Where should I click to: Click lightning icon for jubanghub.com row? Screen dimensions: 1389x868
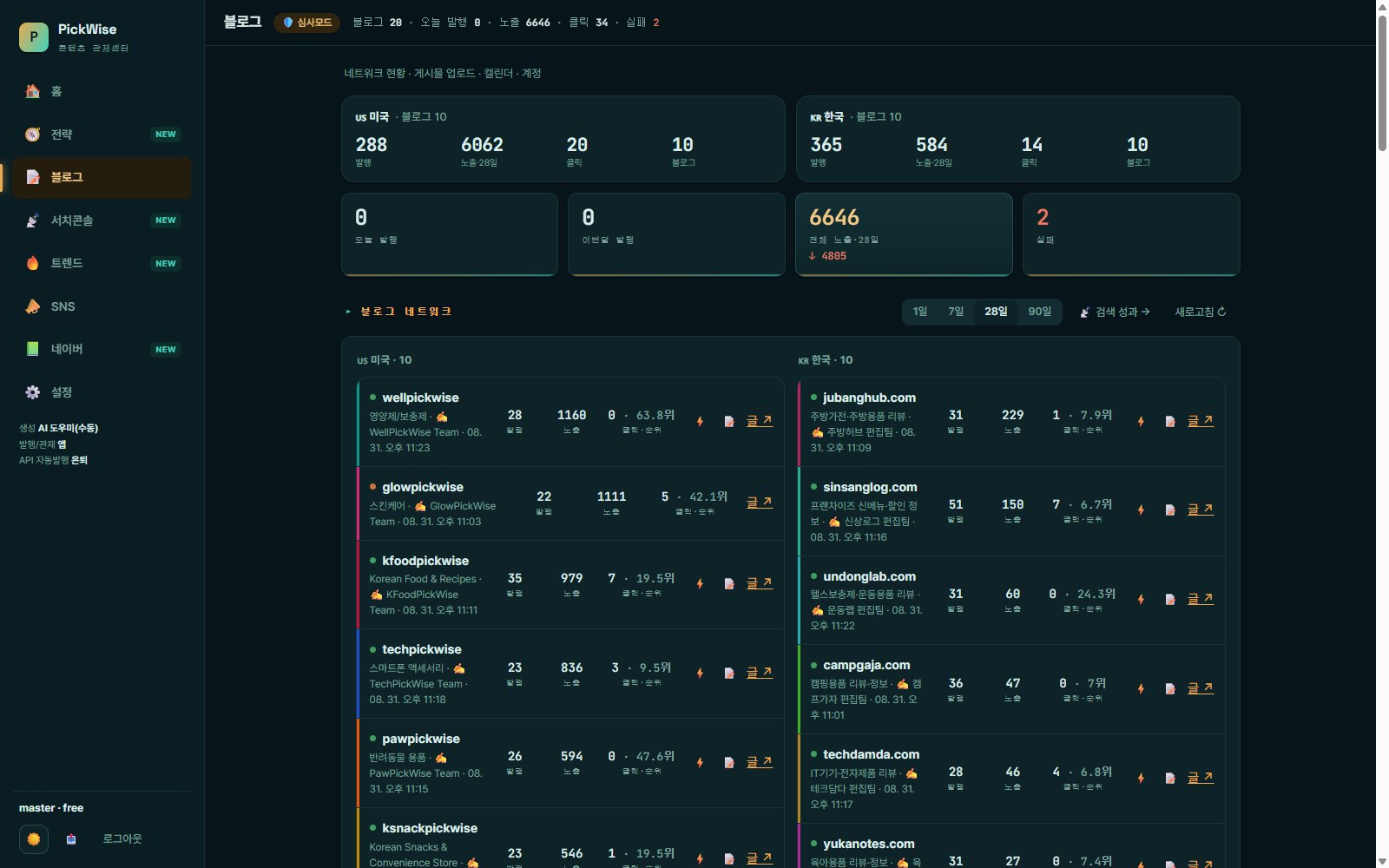click(1142, 422)
